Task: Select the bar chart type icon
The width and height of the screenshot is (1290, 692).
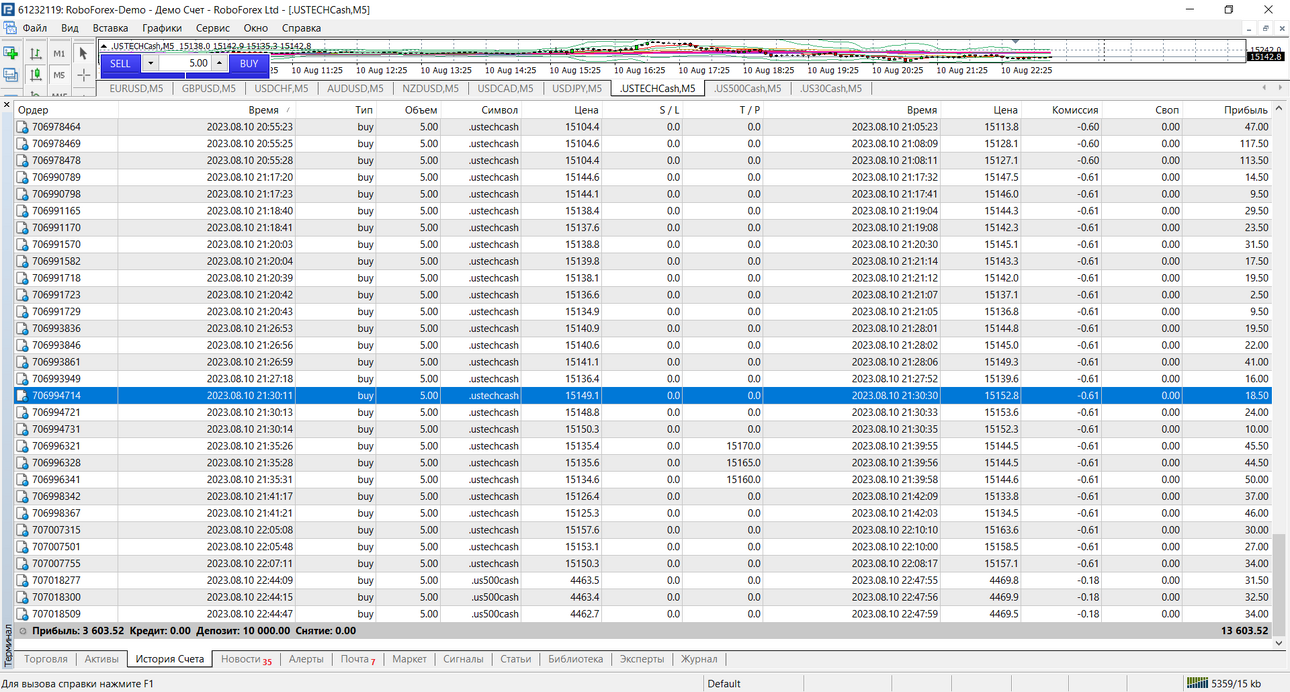Action: click(36, 53)
